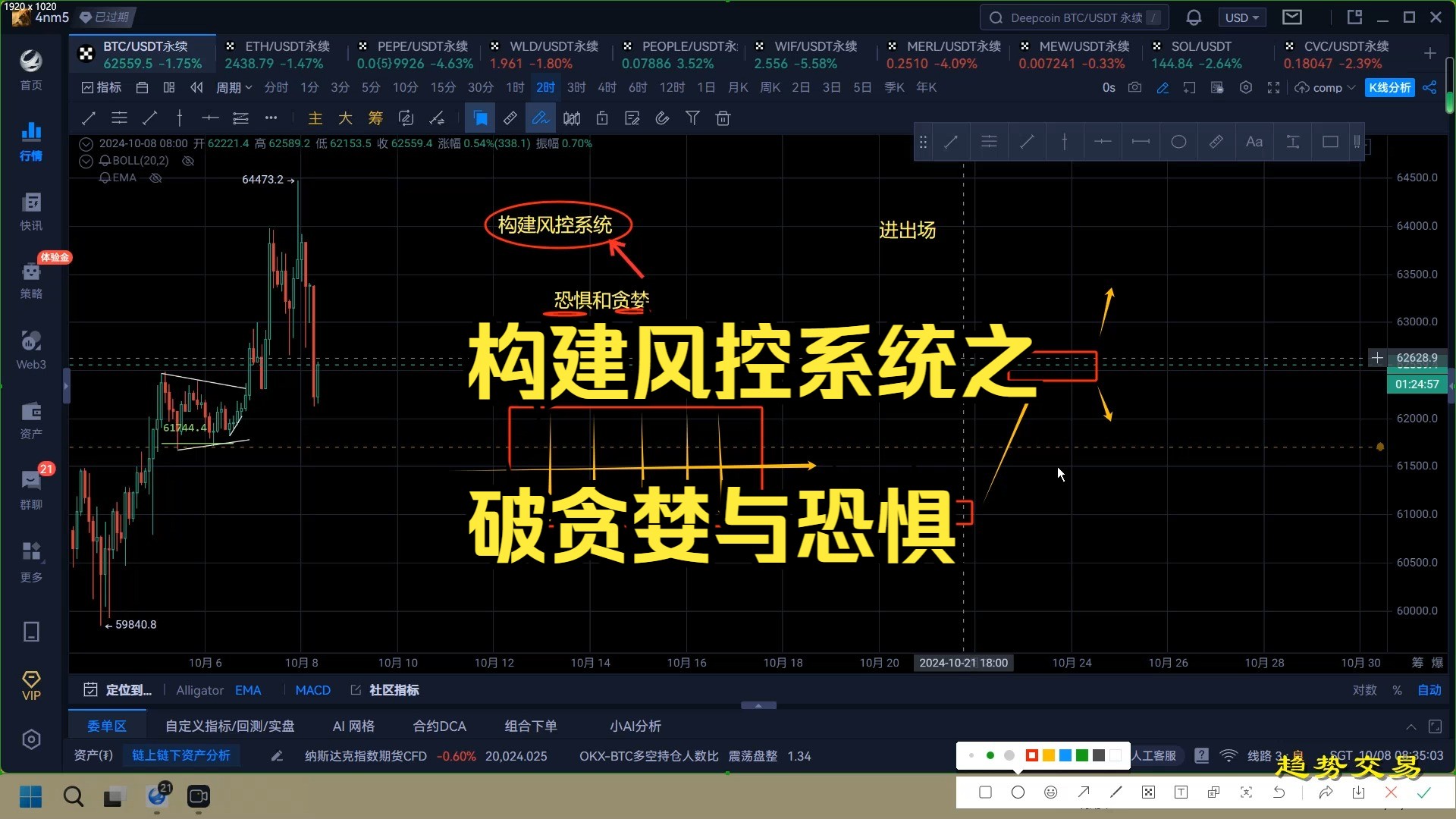Screen dimensions: 1456x819
Task: Click the text annotation icon
Action: point(1254,142)
